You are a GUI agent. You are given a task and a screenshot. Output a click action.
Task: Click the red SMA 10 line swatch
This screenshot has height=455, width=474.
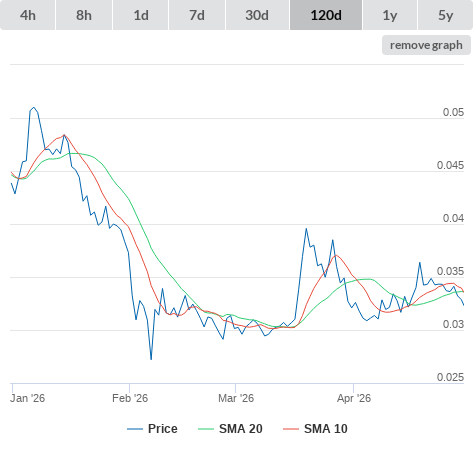coord(291,429)
